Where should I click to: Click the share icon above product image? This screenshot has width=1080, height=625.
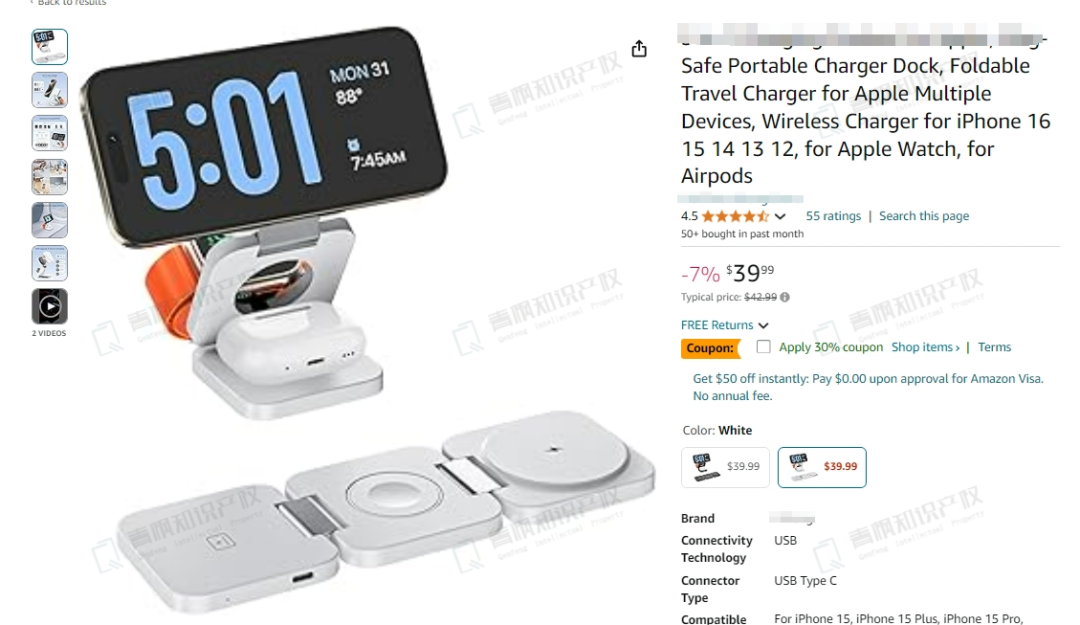point(638,48)
